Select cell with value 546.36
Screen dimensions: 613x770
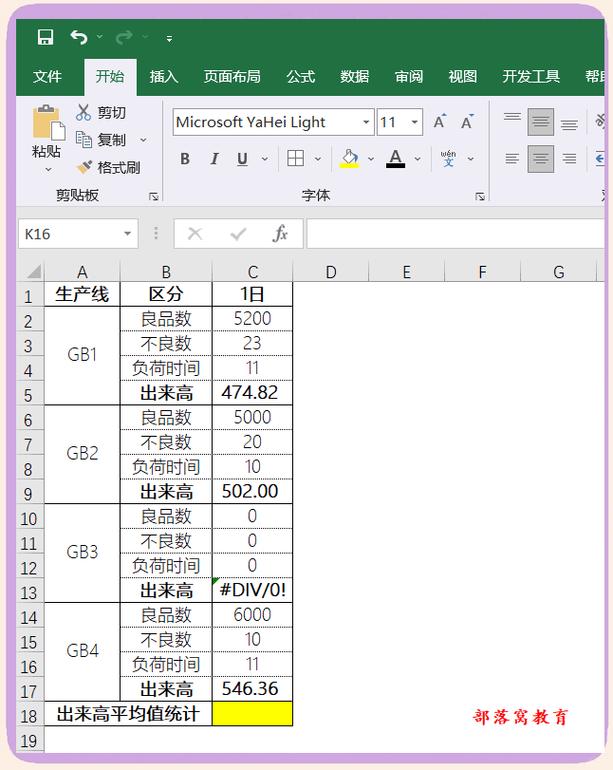tap(252, 689)
